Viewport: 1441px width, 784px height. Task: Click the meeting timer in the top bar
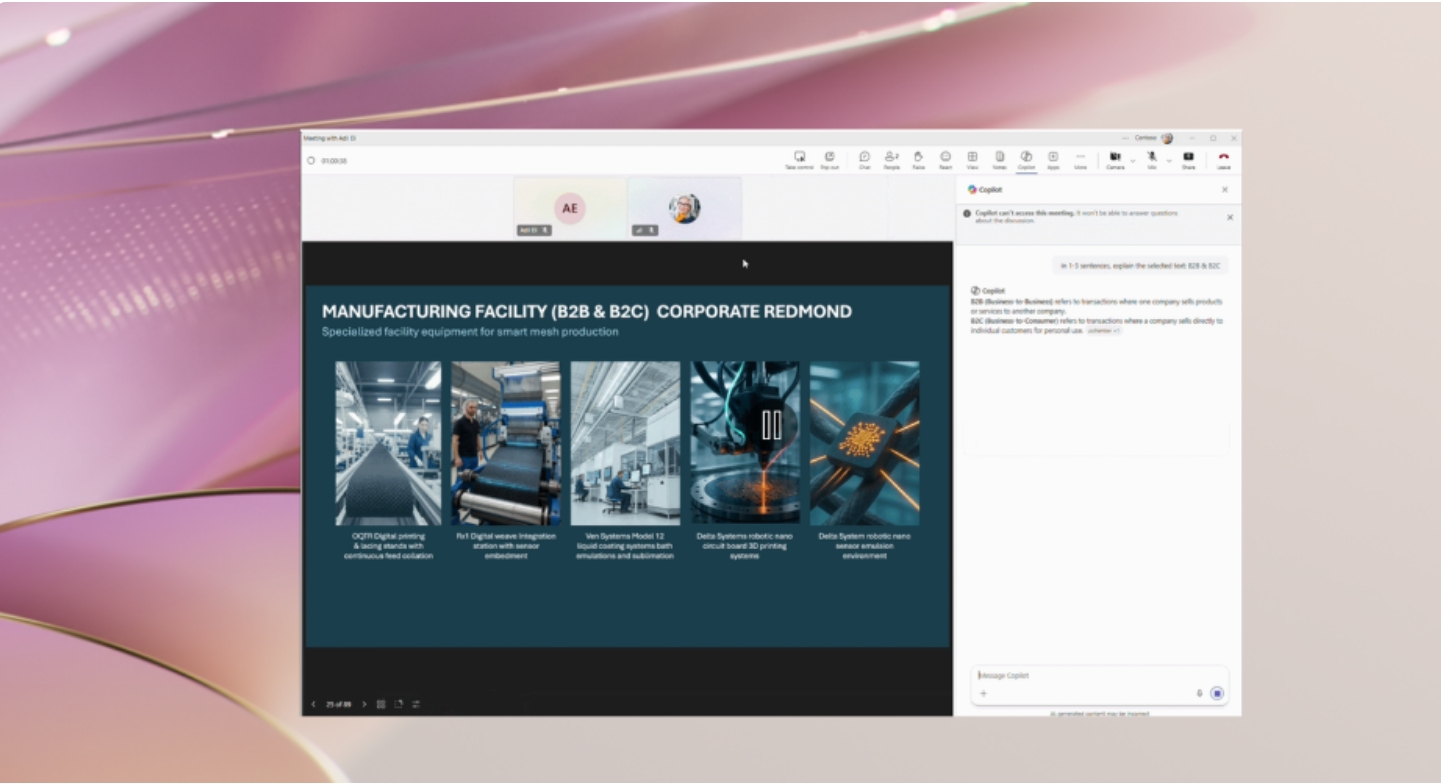click(x=334, y=161)
